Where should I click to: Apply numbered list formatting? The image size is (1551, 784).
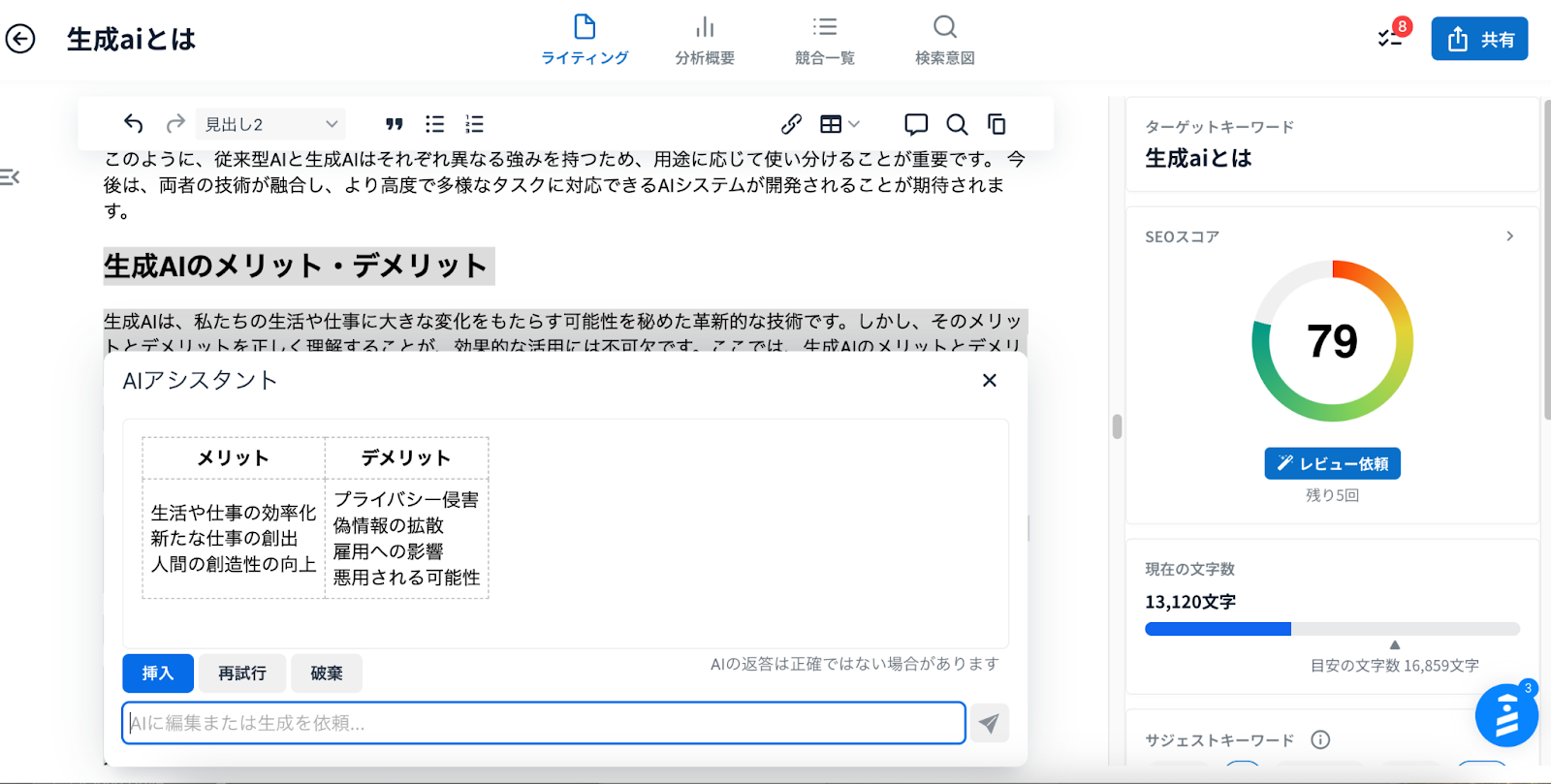pyautogui.click(x=474, y=124)
